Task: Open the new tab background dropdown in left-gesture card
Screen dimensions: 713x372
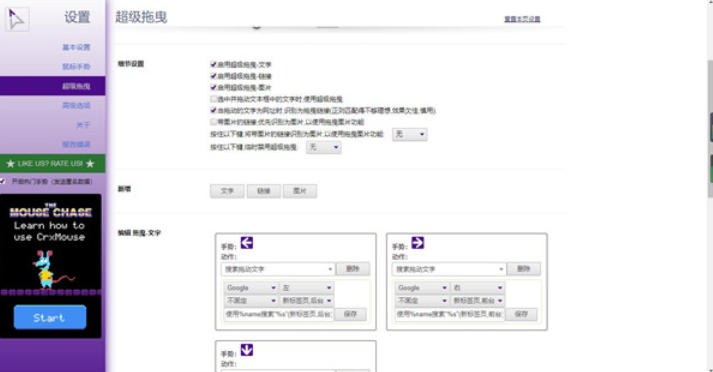Action: (306, 301)
